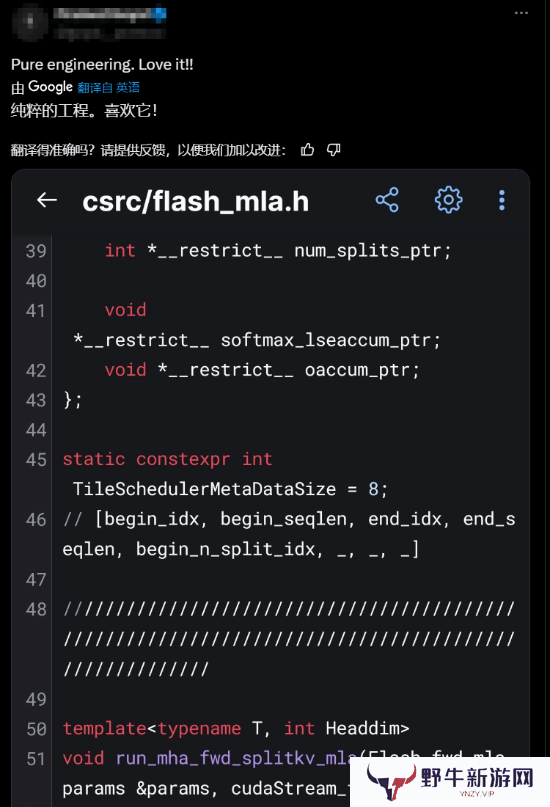
Task: Click the '翻译自 英语' translation link
Action: (x=109, y=87)
